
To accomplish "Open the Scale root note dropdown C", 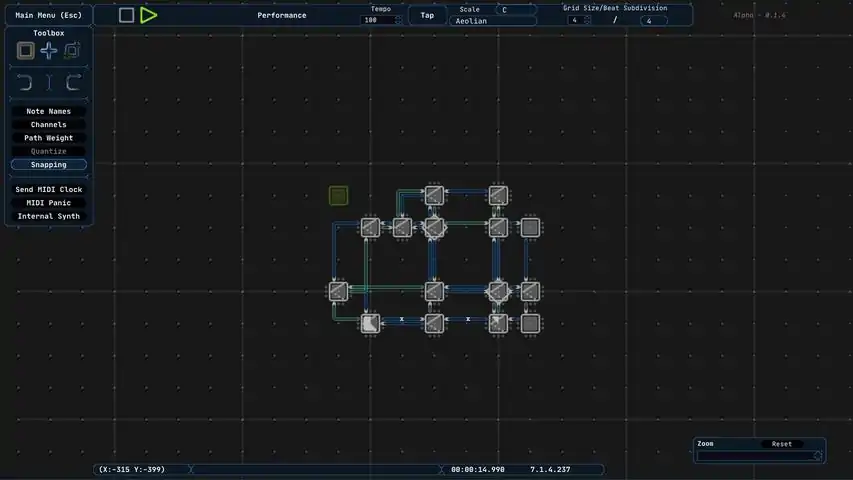I will [x=516, y=10].
